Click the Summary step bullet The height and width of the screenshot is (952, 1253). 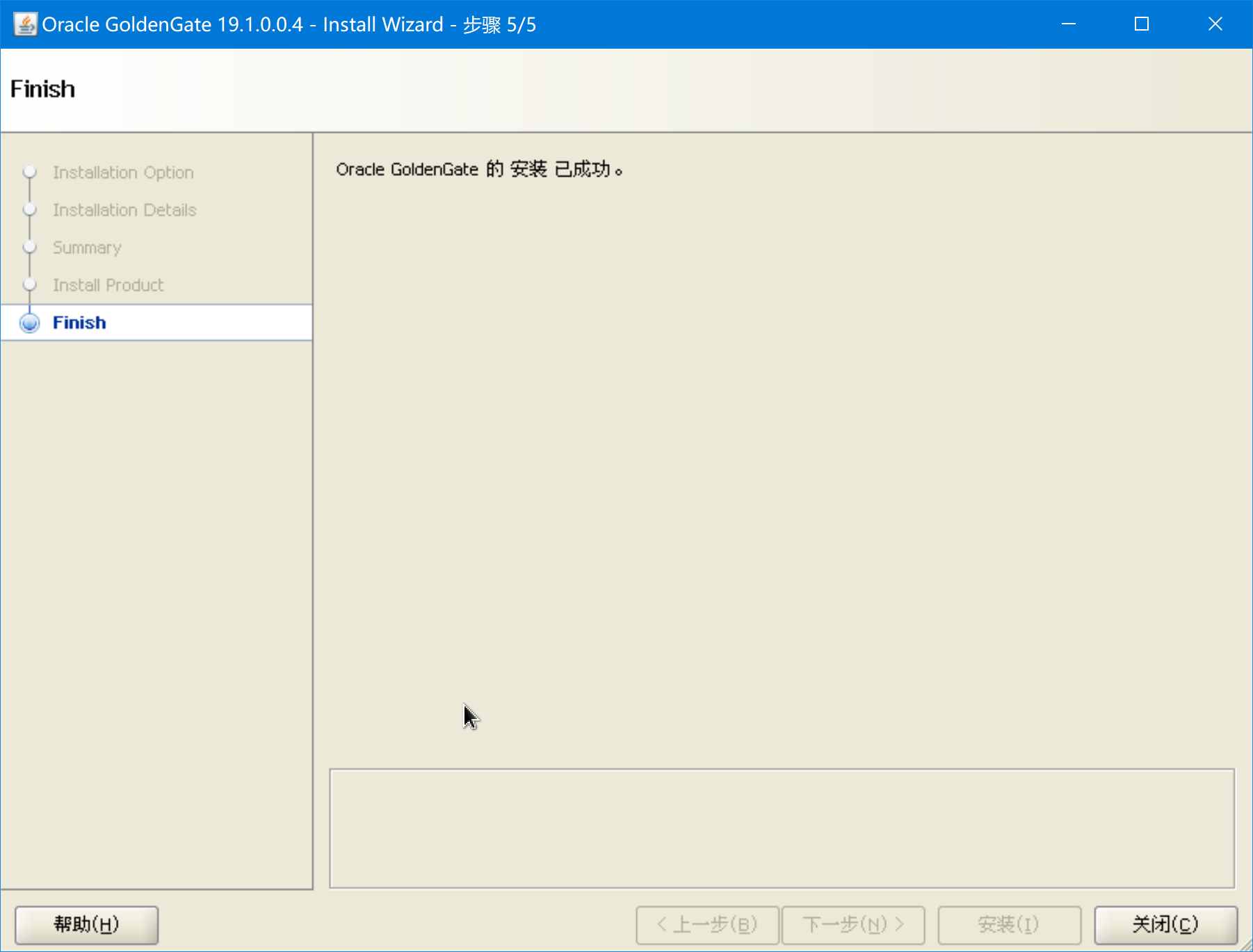[30, 247]
